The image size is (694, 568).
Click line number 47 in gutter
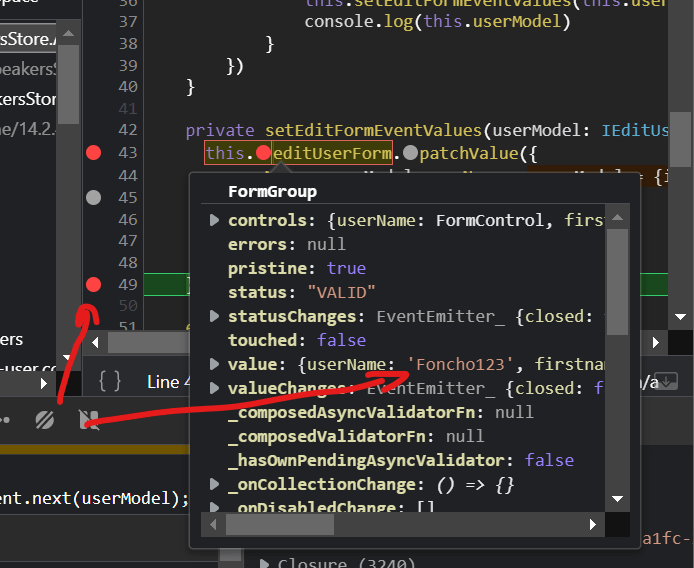tap(128, 241)
